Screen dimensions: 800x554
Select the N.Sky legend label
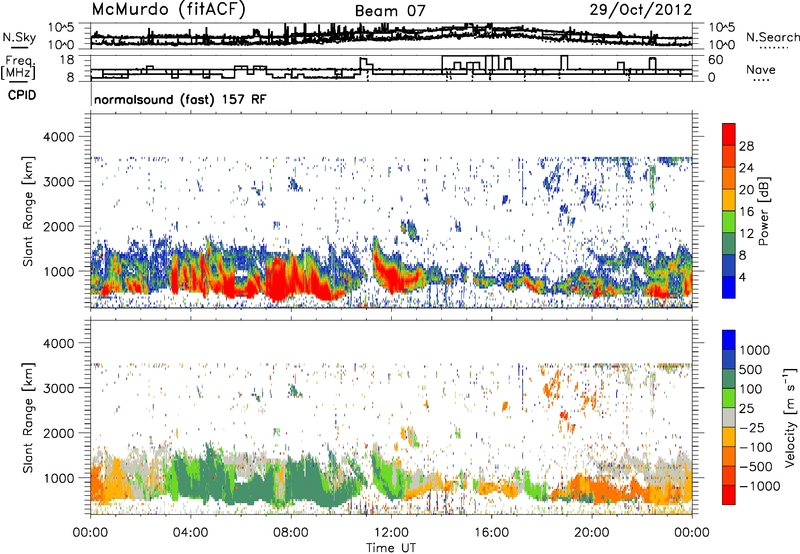19,38
